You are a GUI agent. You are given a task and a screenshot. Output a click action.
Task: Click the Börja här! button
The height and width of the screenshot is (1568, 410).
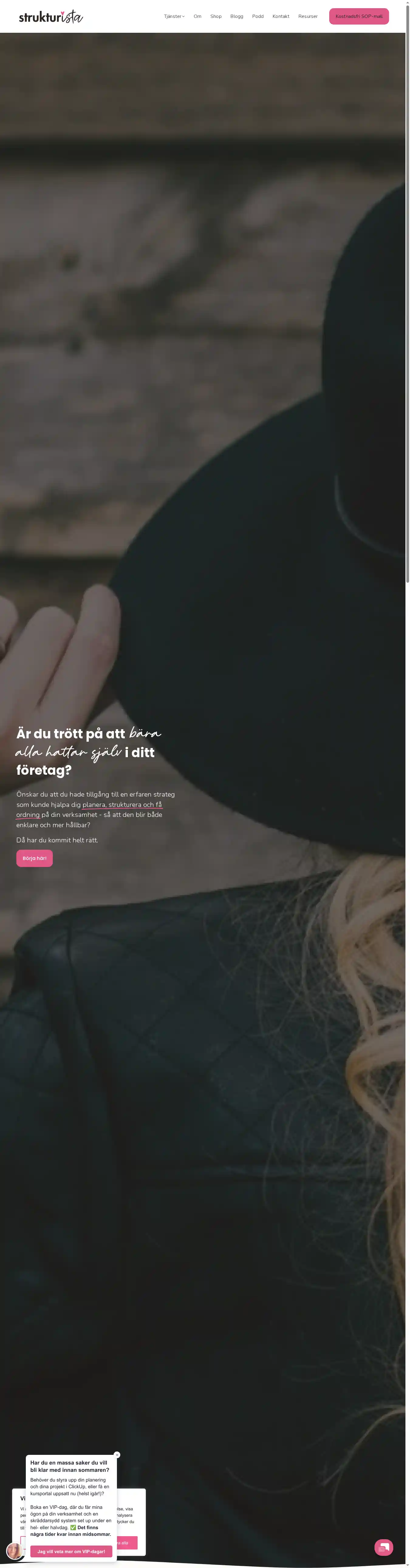click(34, 858)
